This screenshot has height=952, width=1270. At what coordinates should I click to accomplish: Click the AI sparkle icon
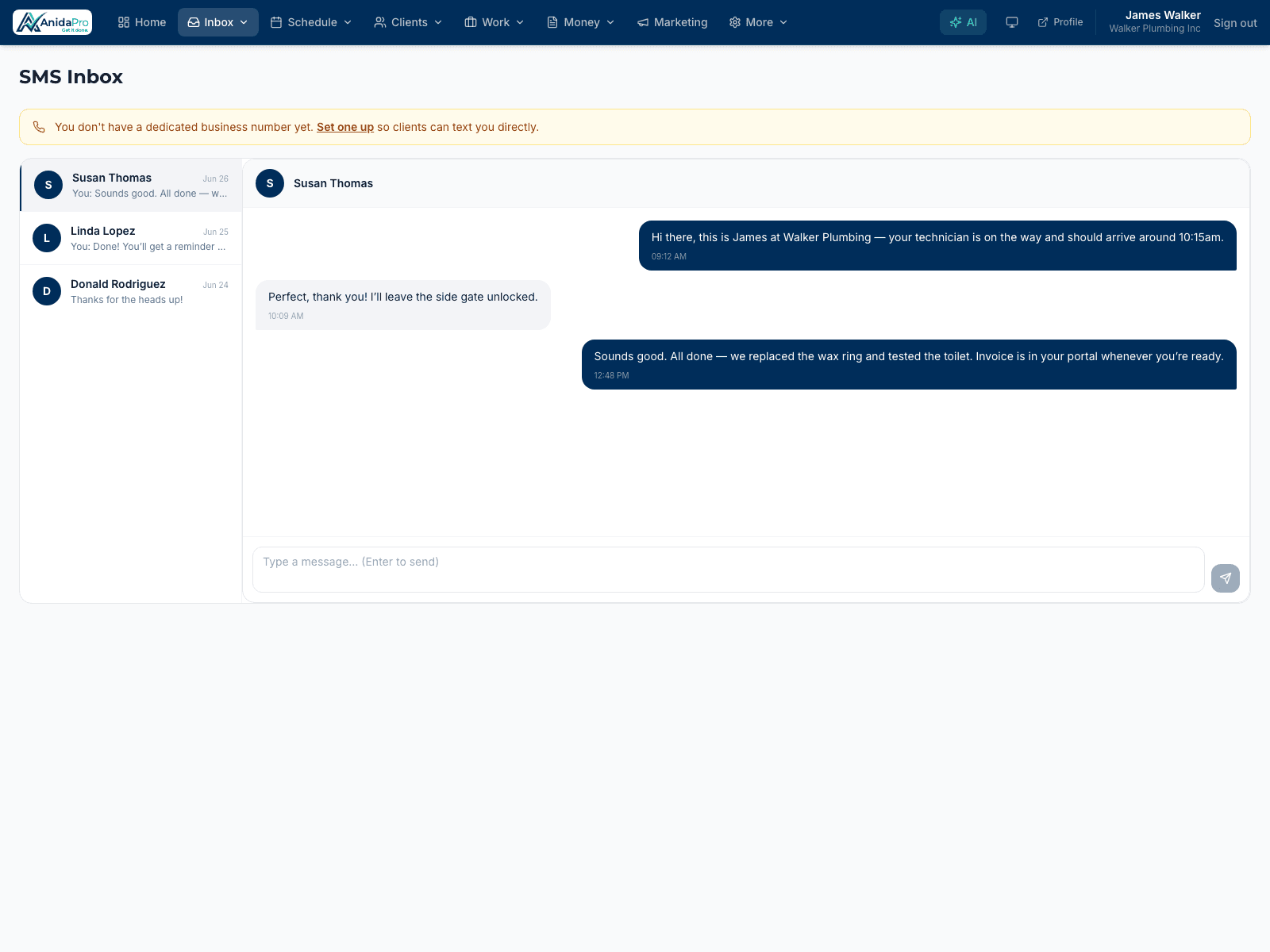click(956, 22)
